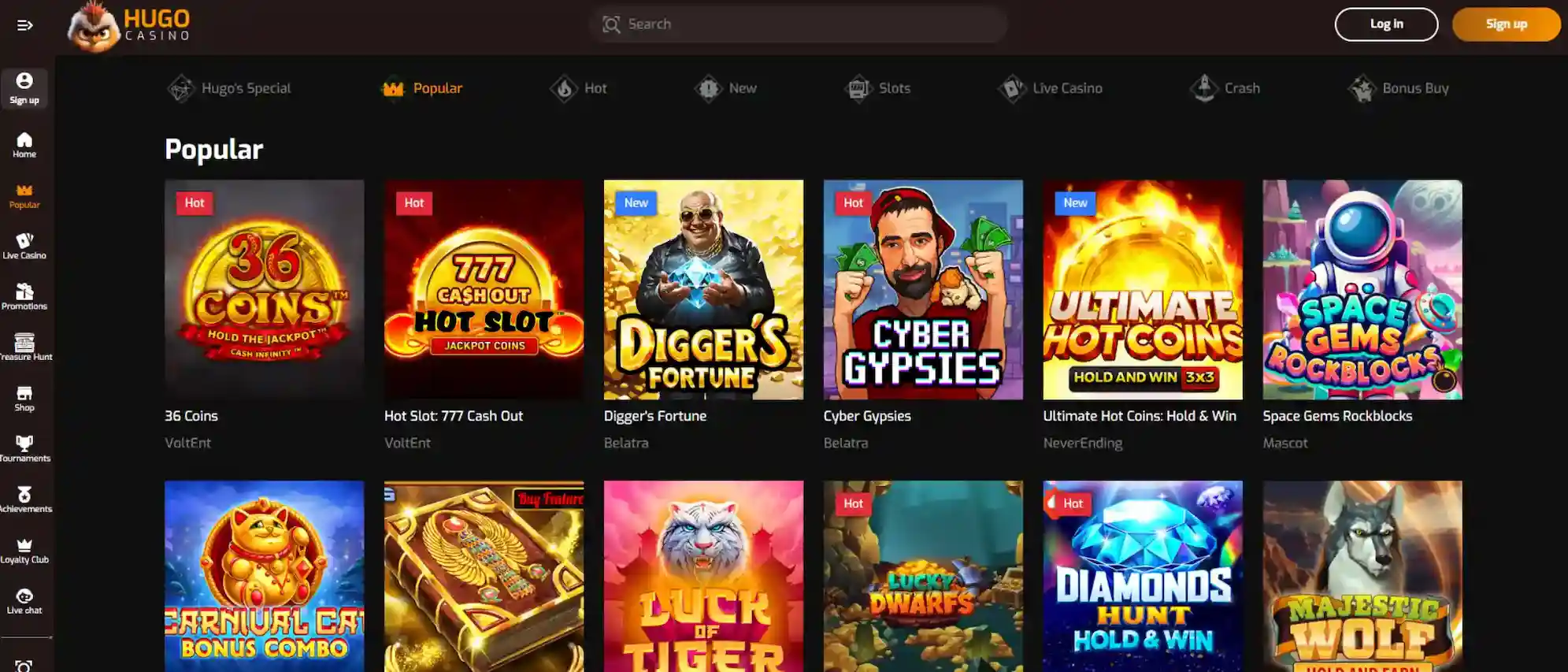Open the Shop in the sidebar
1568x672 pixels.
[x=24, y=399]
